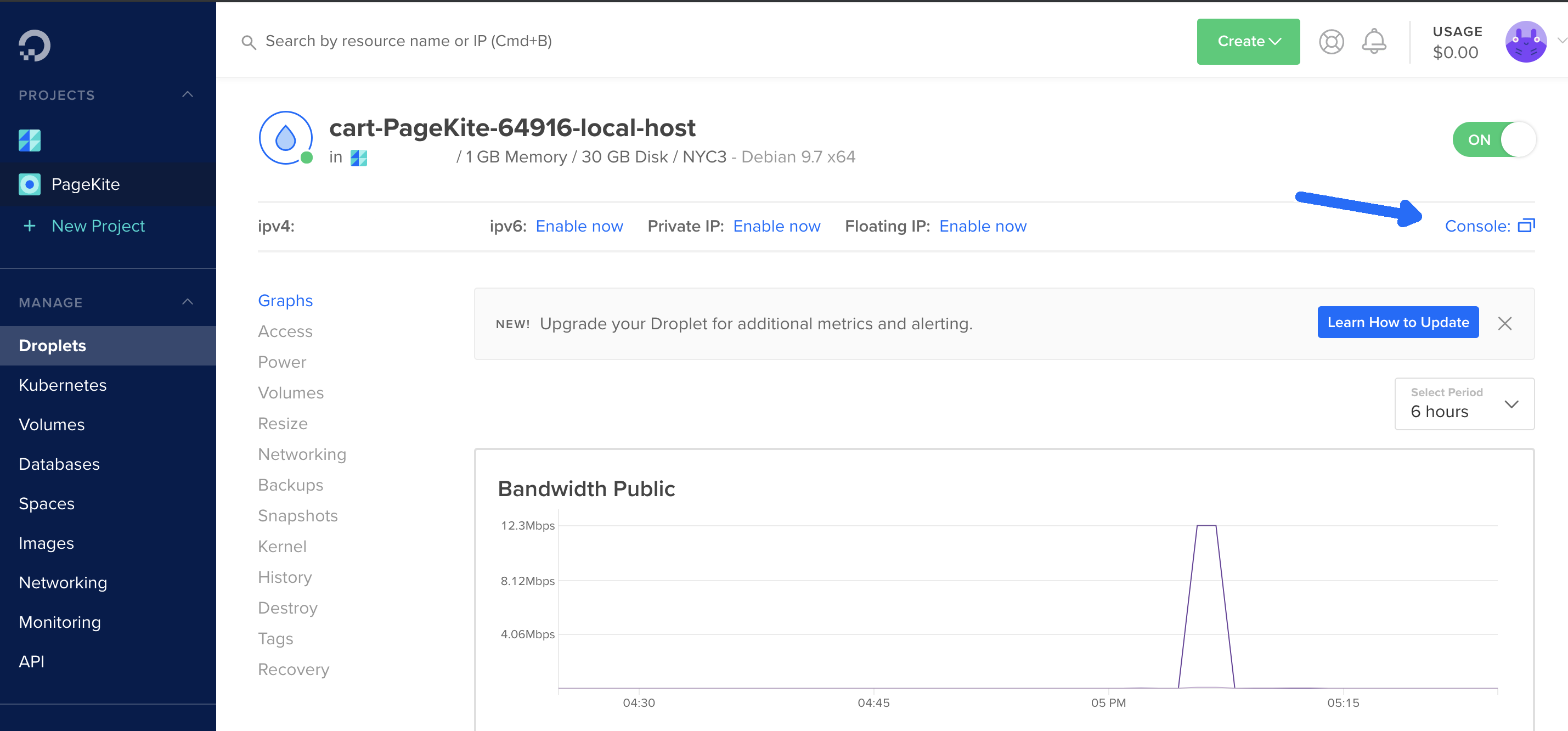Screen dimensions: 1568x731
Task: Open the Console window icon
Action: (x=1526, y=226)
